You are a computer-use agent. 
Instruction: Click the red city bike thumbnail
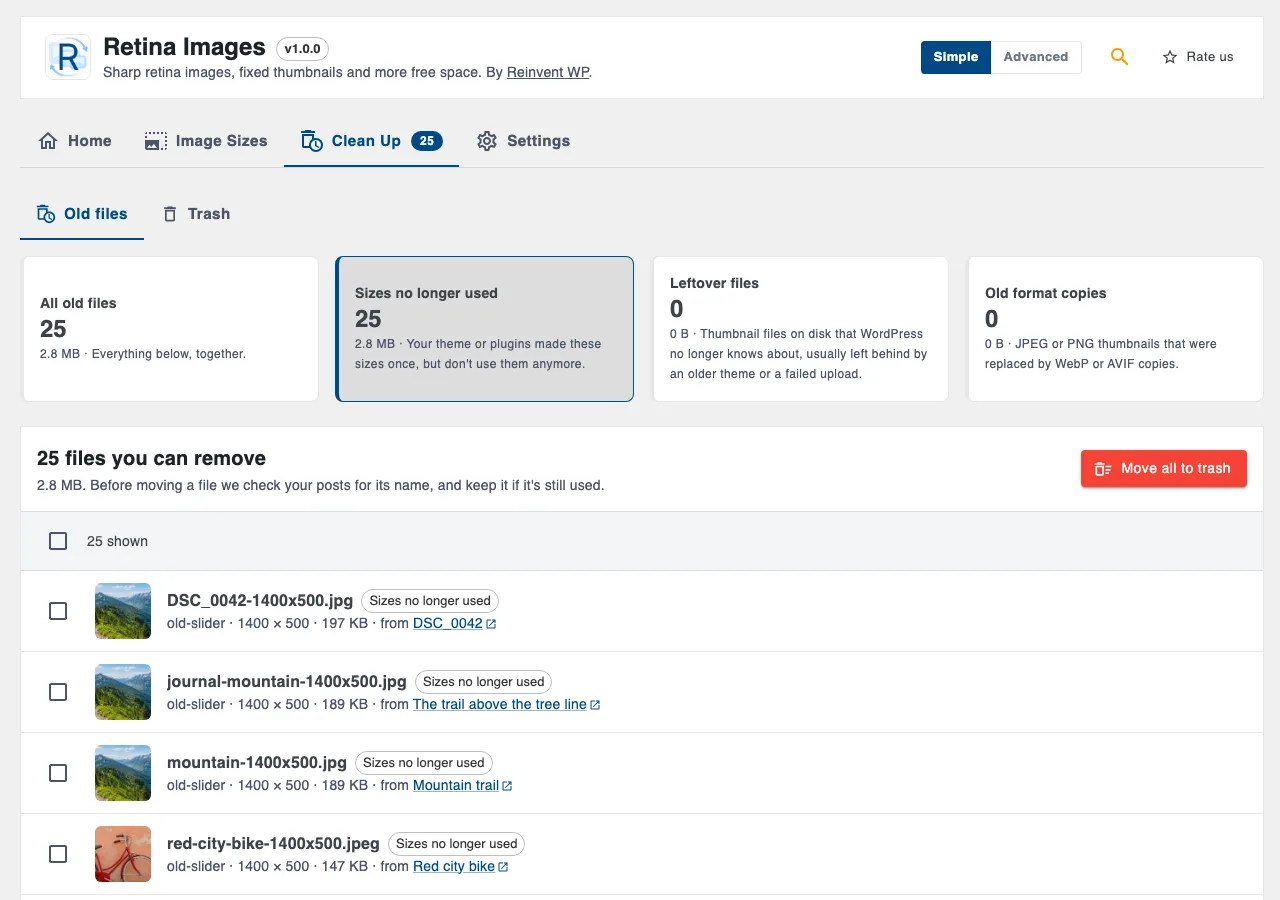(123, 854)
